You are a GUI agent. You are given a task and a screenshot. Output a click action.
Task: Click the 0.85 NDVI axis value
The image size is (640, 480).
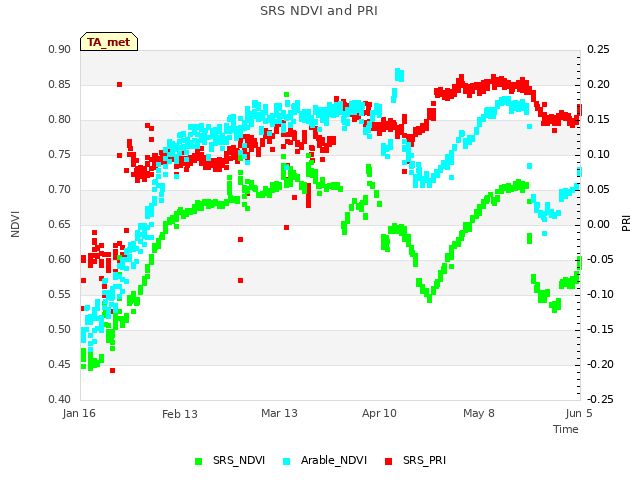click(60, 84)
